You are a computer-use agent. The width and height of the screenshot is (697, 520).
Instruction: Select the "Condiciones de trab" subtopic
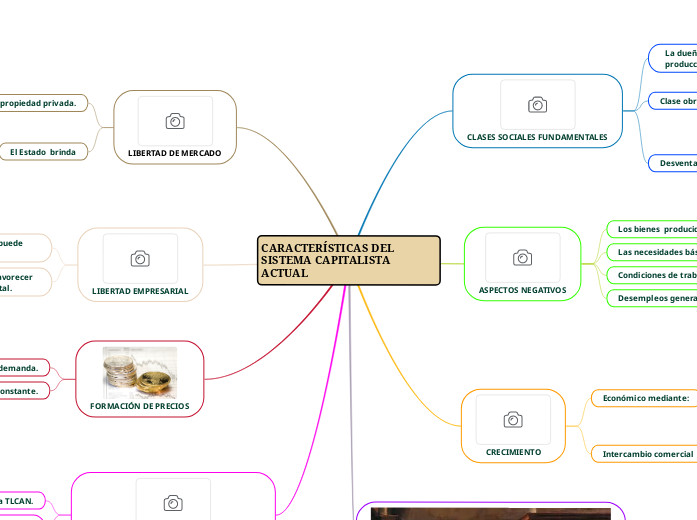[655, 275]
